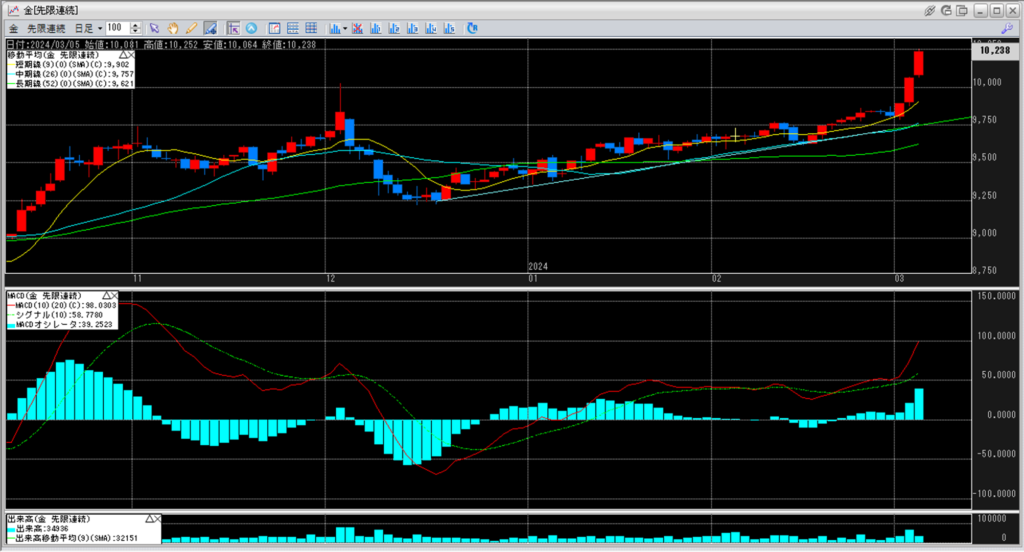Select the arrow pointer tool
Screen dimensions: 1024x552
(155, 27)
